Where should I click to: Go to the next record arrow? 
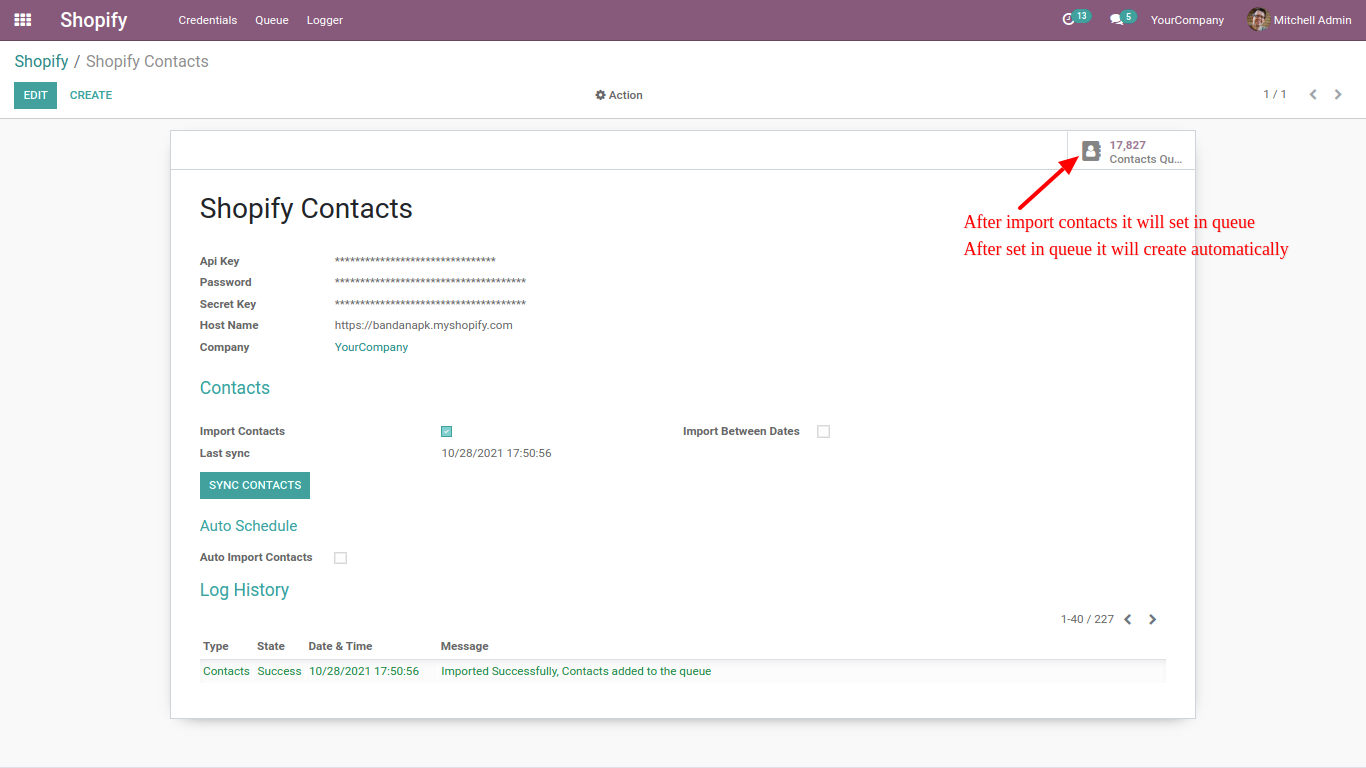pos(1338,94)
